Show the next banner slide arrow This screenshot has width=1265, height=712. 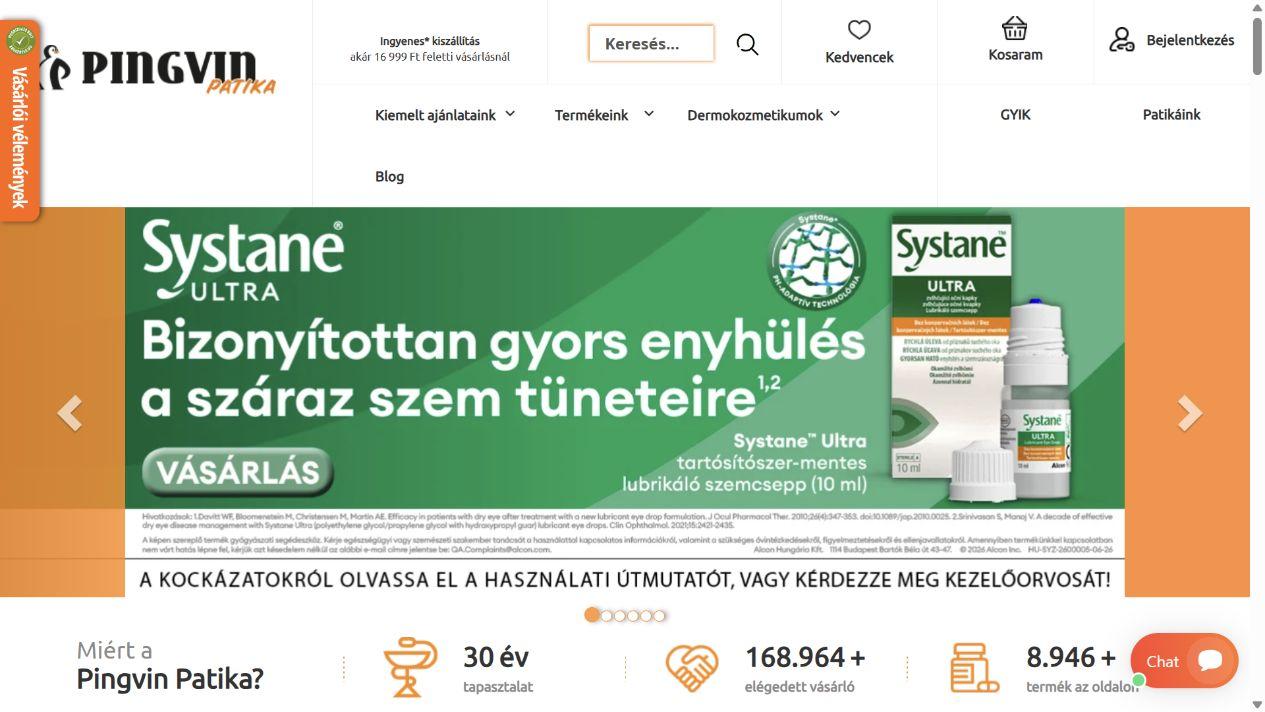pos(1190,413)
